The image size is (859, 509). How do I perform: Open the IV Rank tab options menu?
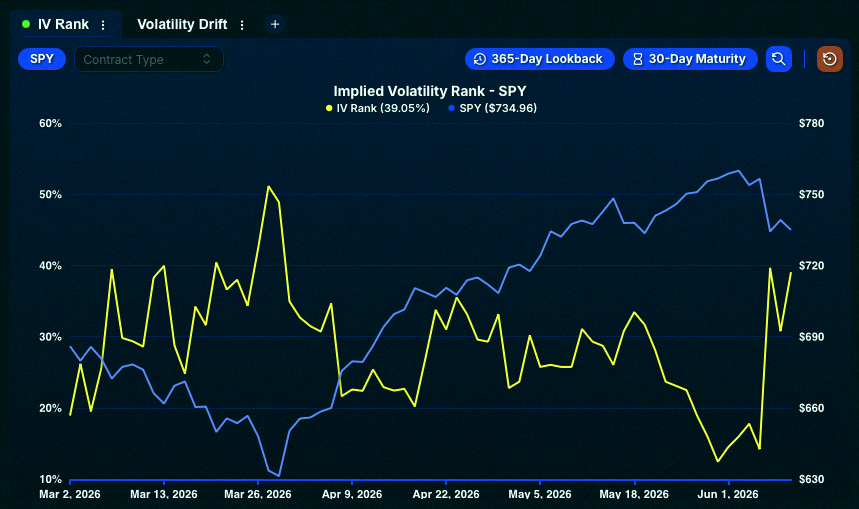click(103, 25)
